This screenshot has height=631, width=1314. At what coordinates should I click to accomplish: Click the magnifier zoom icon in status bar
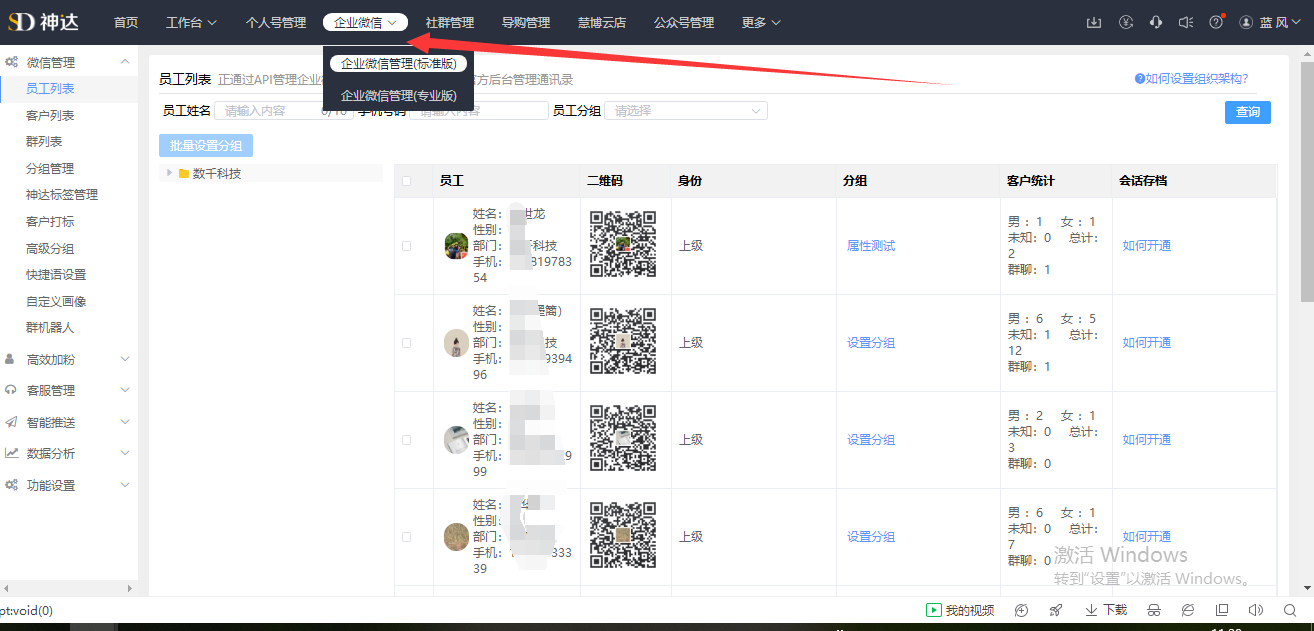click(x=1290, y=610)
